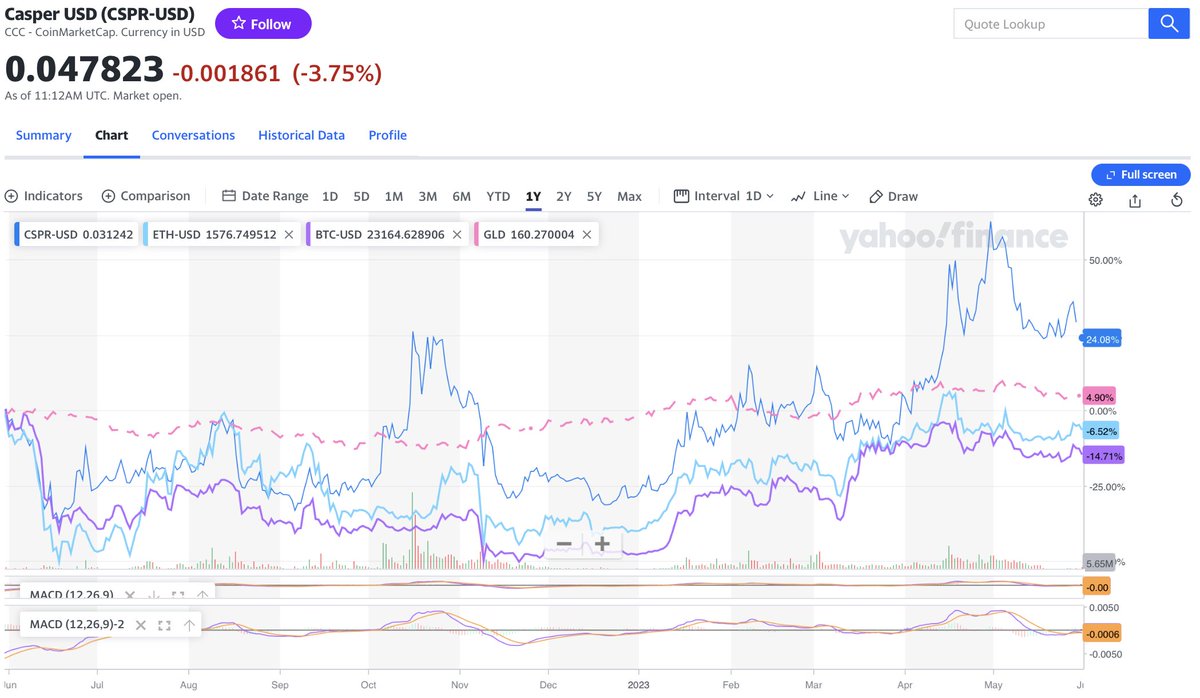1200x698 pixels.
Task: Click the CSPR-USD legend chip
Action: (76, 235)
